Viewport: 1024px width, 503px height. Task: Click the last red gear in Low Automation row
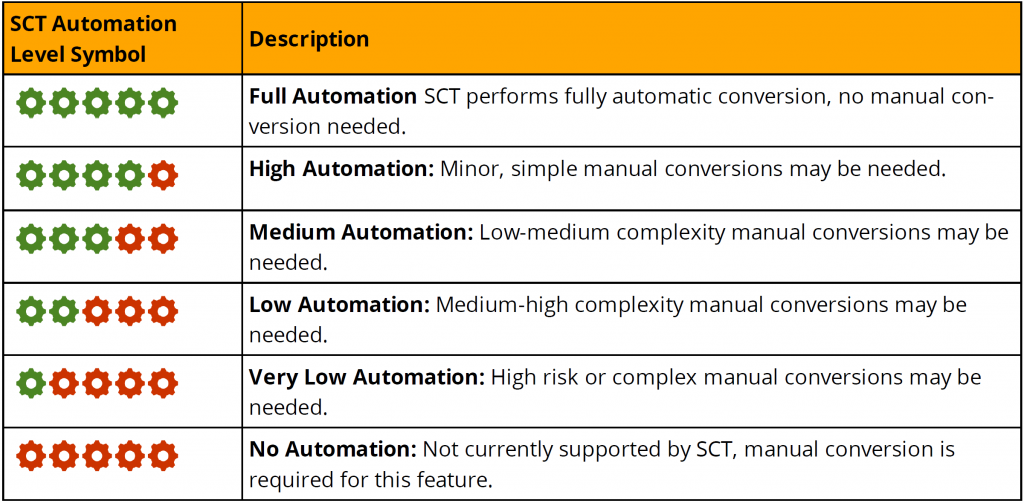coord(162,310)
